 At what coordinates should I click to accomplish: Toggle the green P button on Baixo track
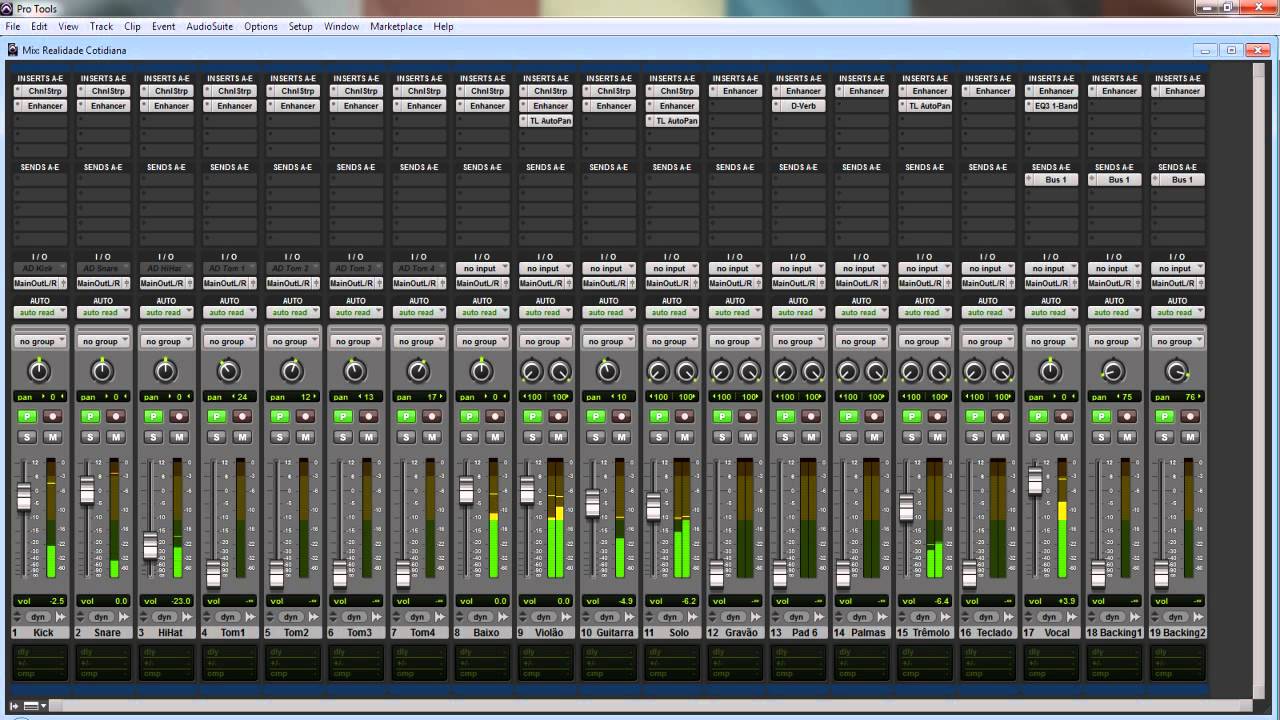[x=469, y=416]
